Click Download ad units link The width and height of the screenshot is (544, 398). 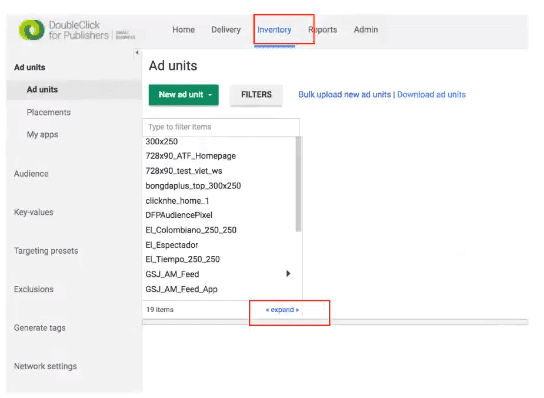[x=431, y=95]
